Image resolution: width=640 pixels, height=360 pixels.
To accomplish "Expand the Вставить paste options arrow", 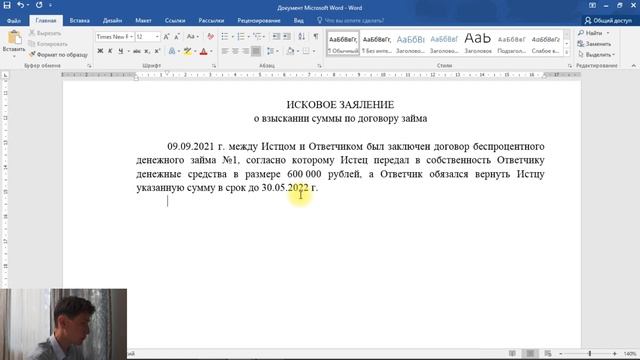I will pos(14,56).
